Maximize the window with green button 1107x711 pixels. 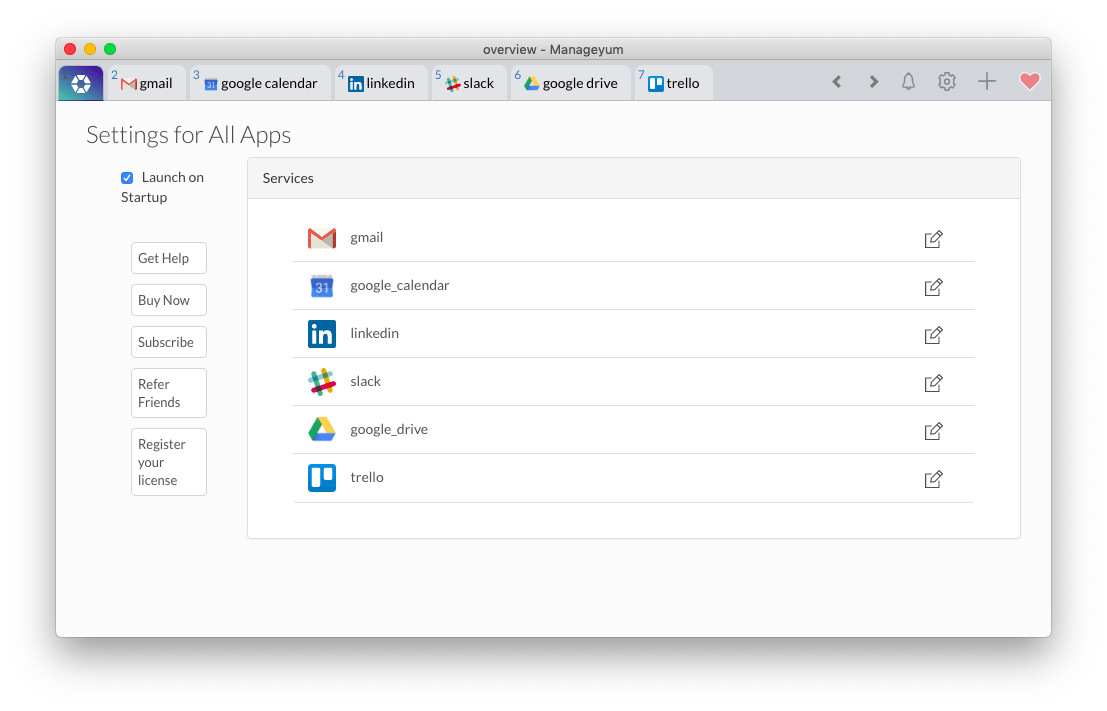point(110,49)
